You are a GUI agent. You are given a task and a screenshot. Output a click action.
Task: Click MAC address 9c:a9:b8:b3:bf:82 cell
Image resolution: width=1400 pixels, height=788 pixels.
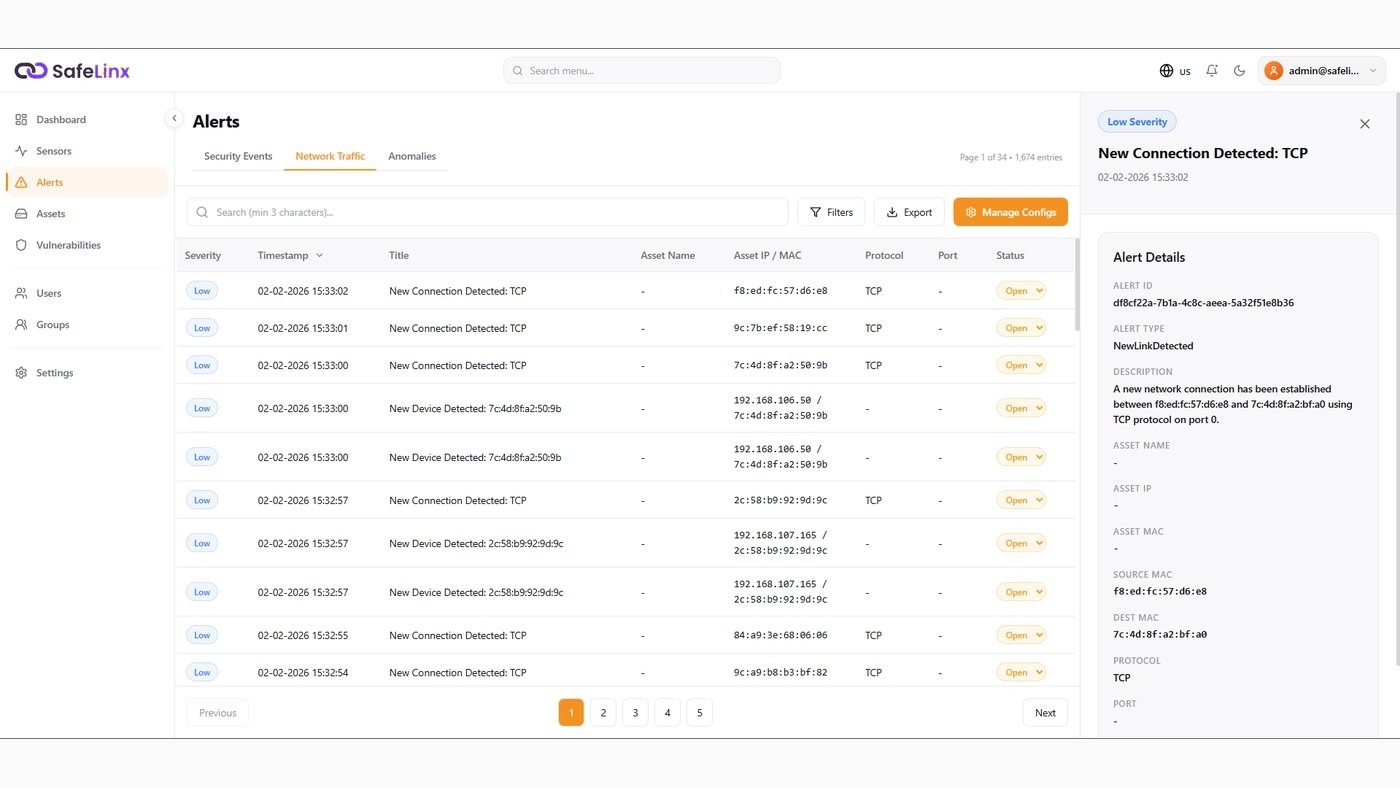click(x=780, y=672)
